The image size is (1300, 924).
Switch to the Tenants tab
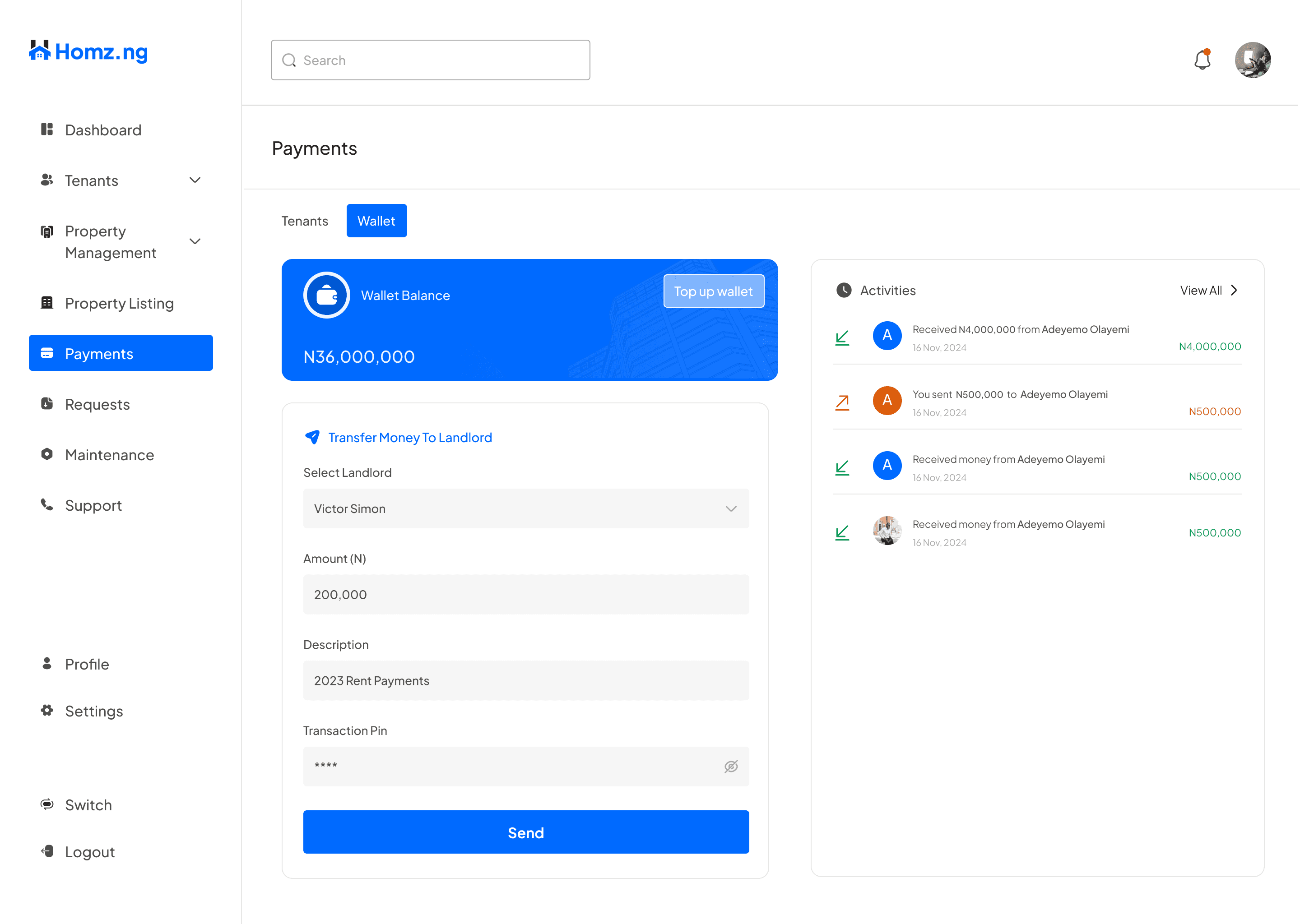(x=305, y=221)
